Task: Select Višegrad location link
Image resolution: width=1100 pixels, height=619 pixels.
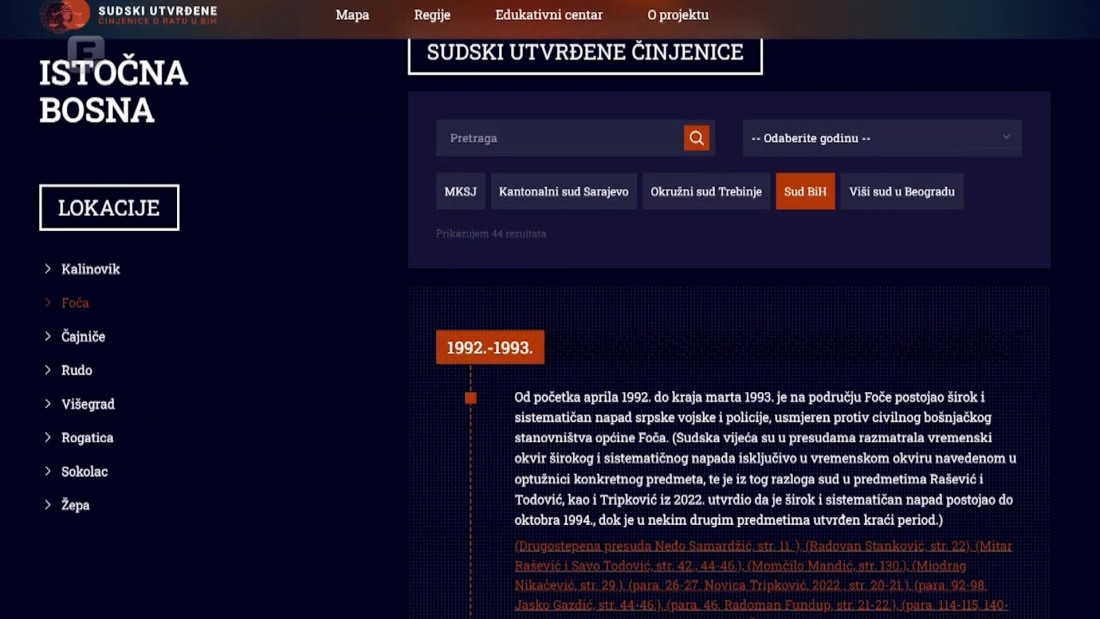Action: [x=88, y=404]
